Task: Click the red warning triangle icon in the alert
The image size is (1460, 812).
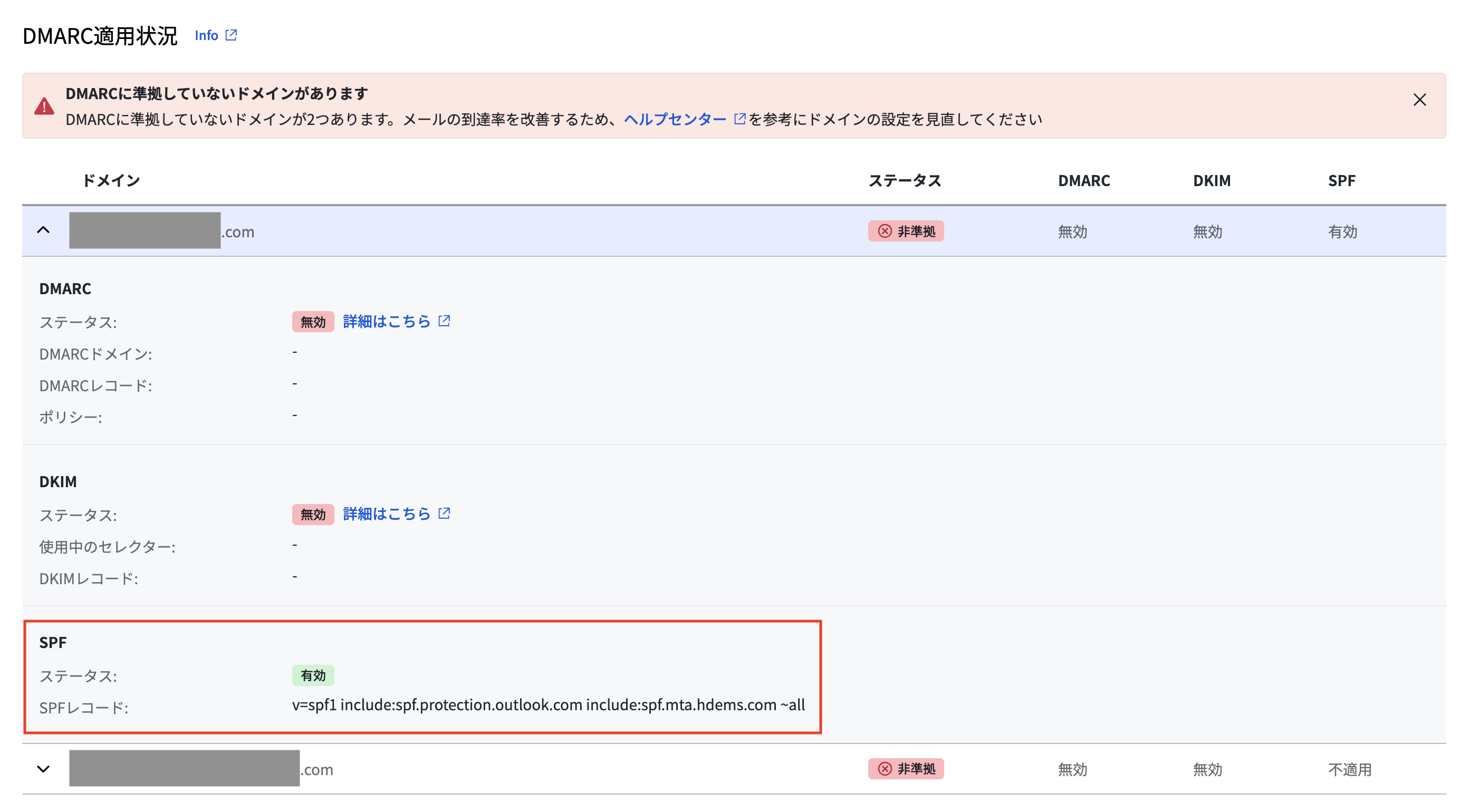Action: pyautogui.click(x=44, y=105)
